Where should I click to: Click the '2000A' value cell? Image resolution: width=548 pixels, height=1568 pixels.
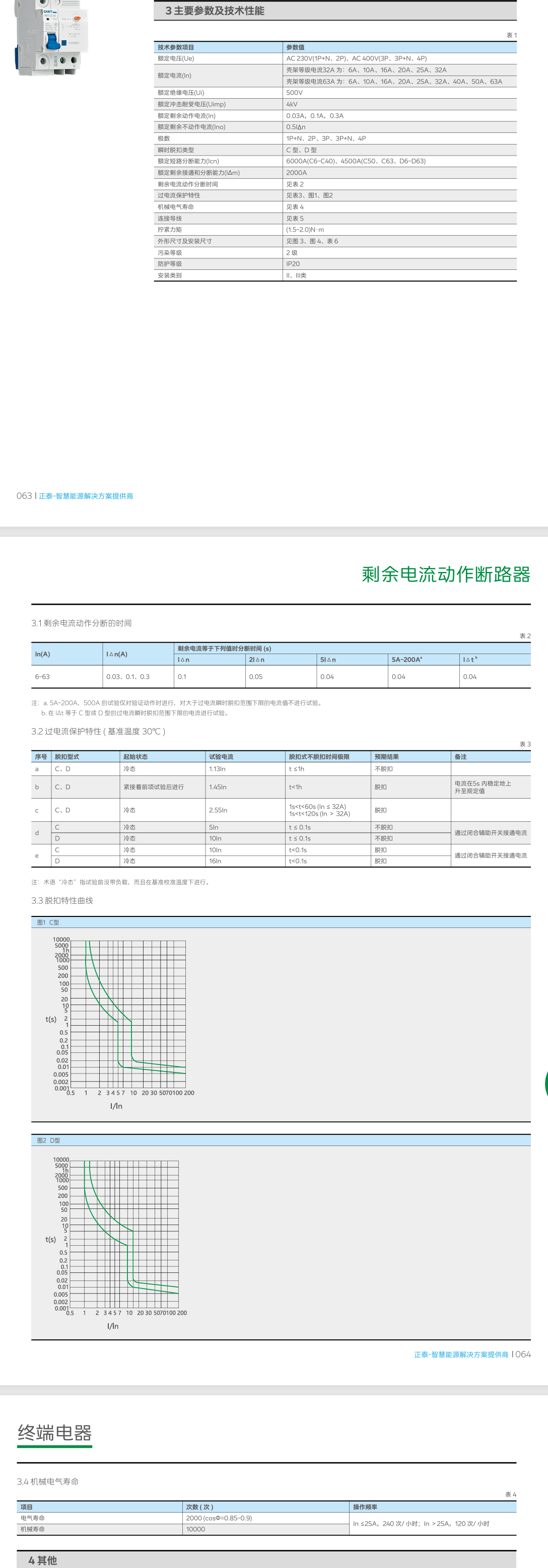click(x=297, y=173)
